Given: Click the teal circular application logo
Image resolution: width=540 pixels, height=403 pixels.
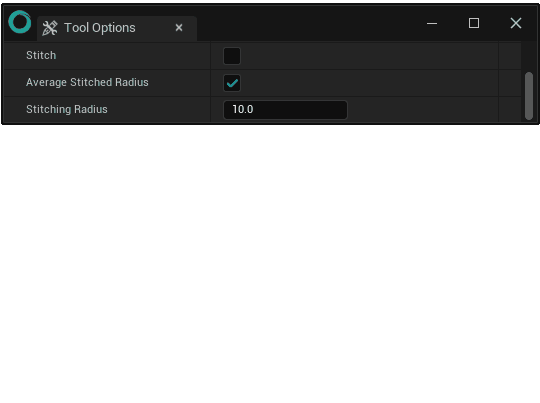Looking at the screenshot, I should (20, 22).
